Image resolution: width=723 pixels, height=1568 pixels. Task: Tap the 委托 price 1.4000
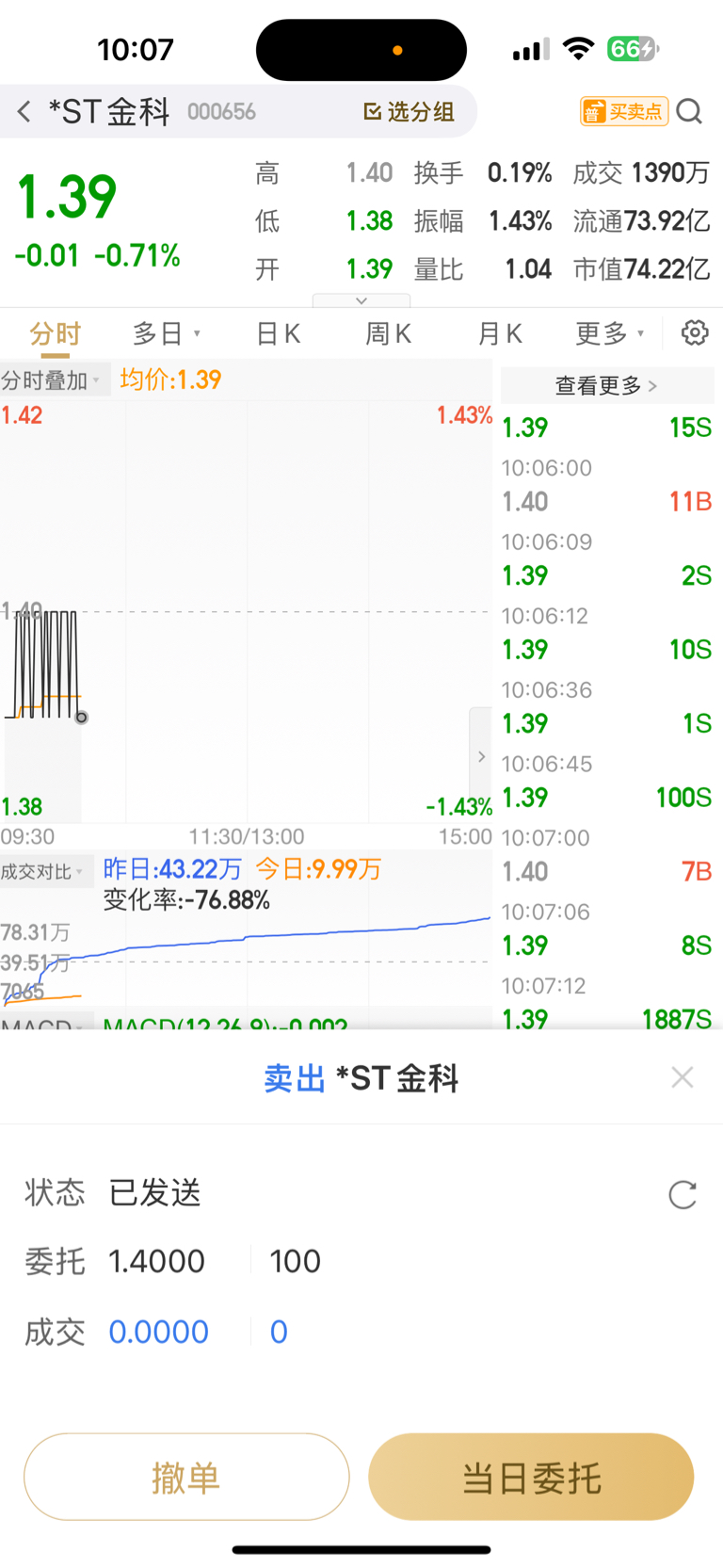tap(156, 1261)
